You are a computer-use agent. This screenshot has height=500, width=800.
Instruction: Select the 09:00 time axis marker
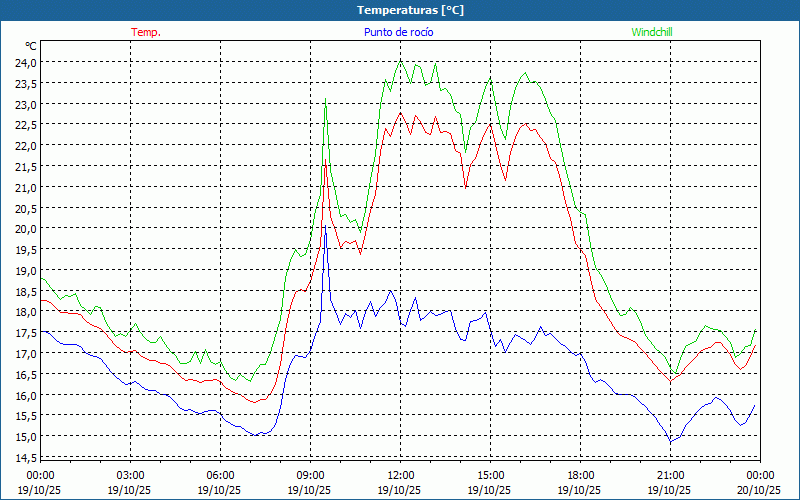310,475
